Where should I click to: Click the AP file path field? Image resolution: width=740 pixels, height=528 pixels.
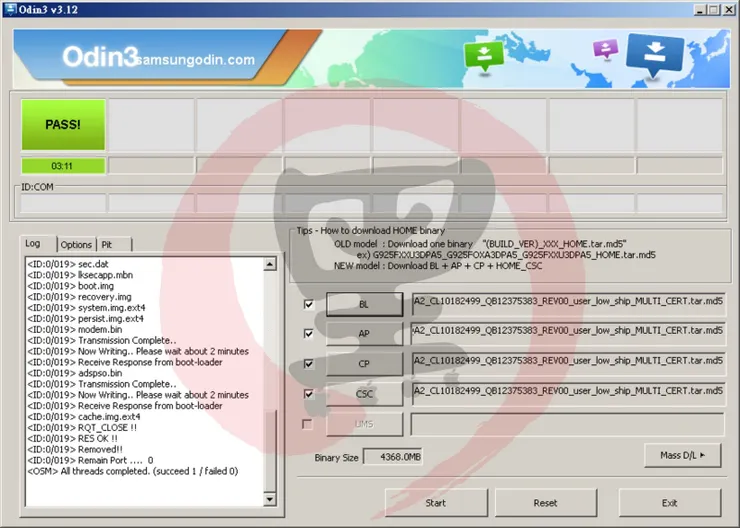pyautogui.click(x=568, y=333)
